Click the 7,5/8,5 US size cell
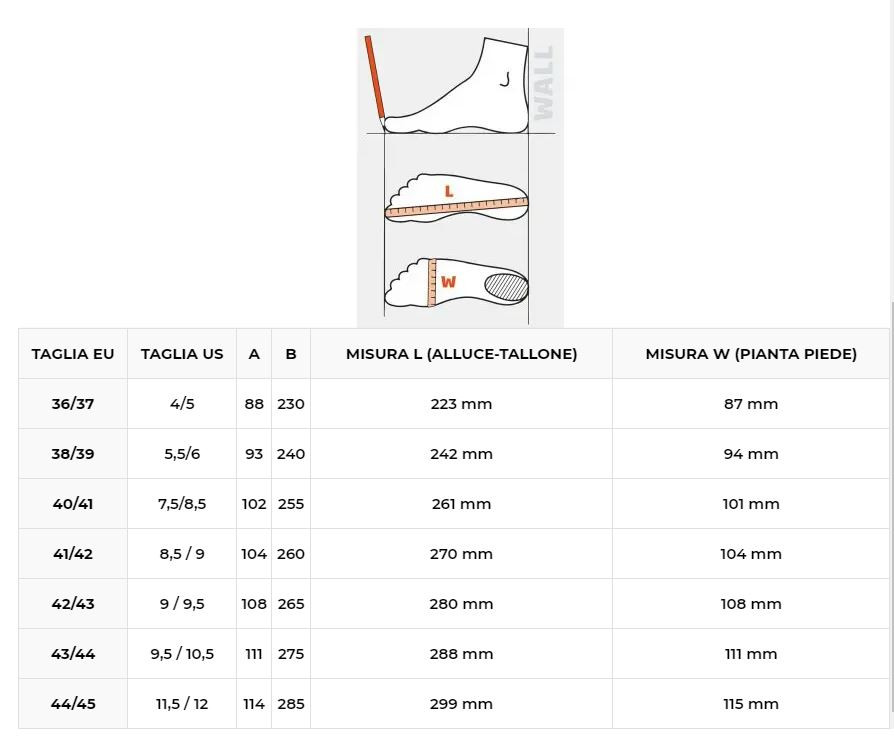 pyautogui.click(x=182, y=504)
